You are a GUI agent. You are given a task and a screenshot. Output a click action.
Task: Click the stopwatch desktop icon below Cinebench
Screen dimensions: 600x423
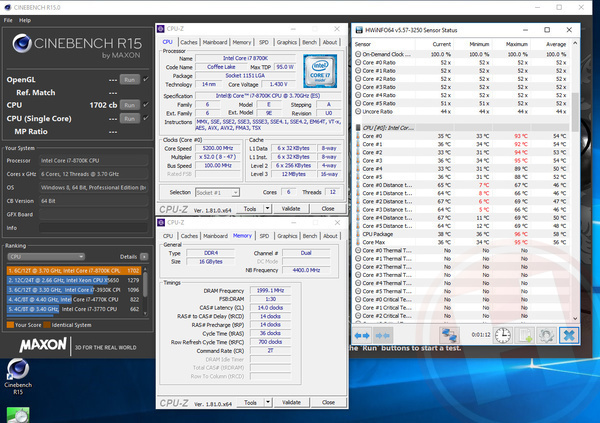point(18,415)
